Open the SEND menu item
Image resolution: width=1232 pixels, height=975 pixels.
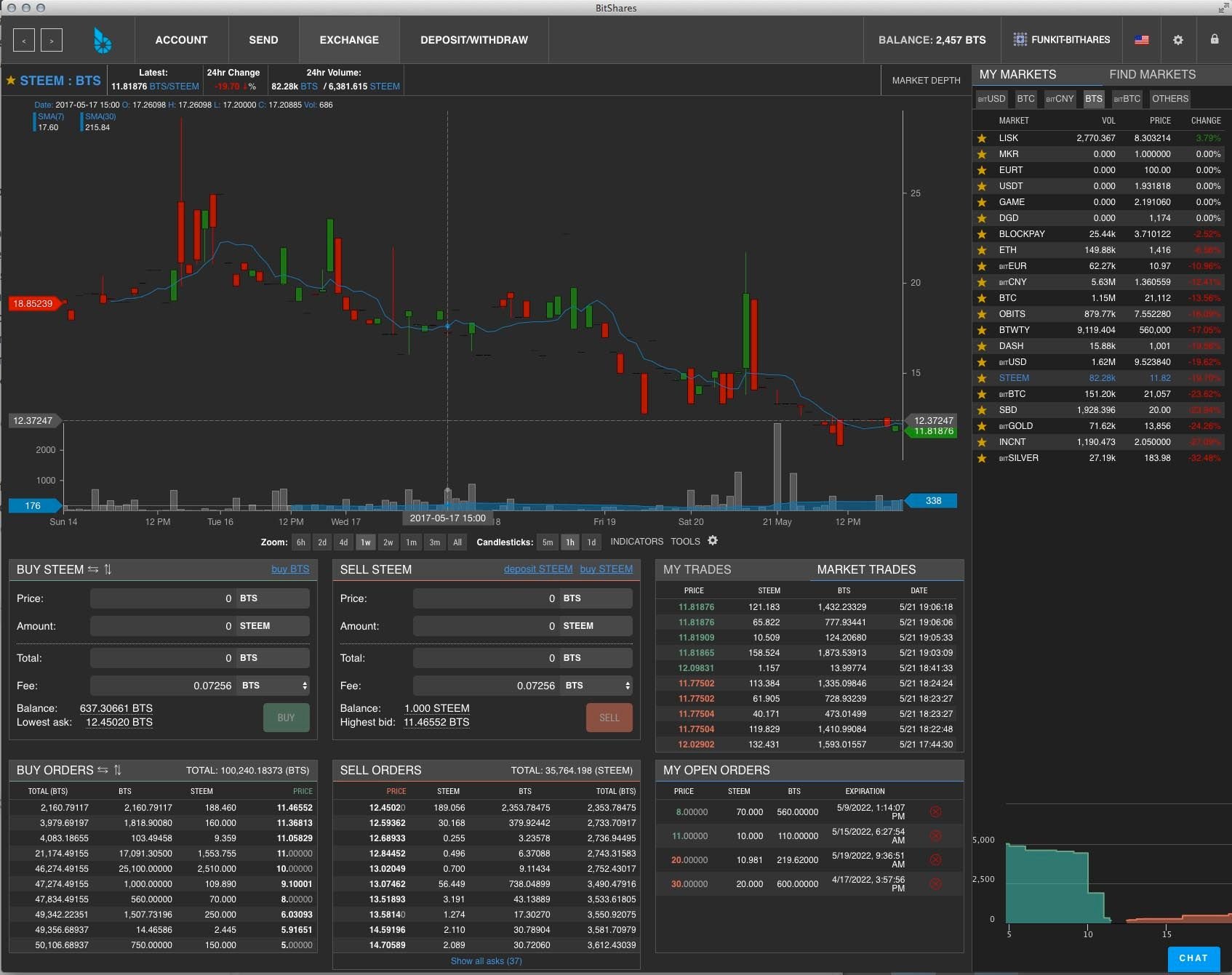point(263,40)
